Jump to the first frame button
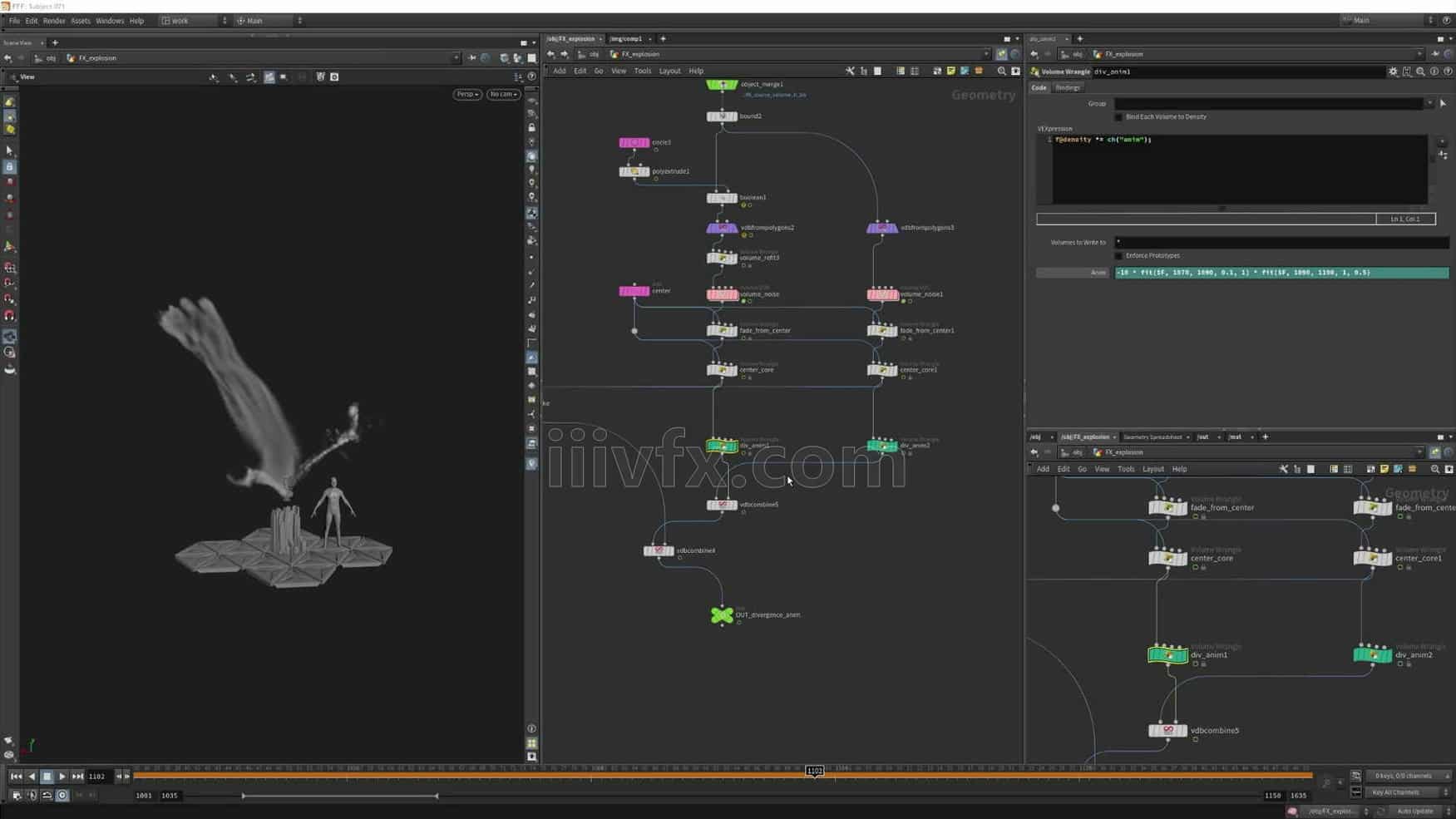The width and height of the screenshot is (1456, 819). (16, 776)
